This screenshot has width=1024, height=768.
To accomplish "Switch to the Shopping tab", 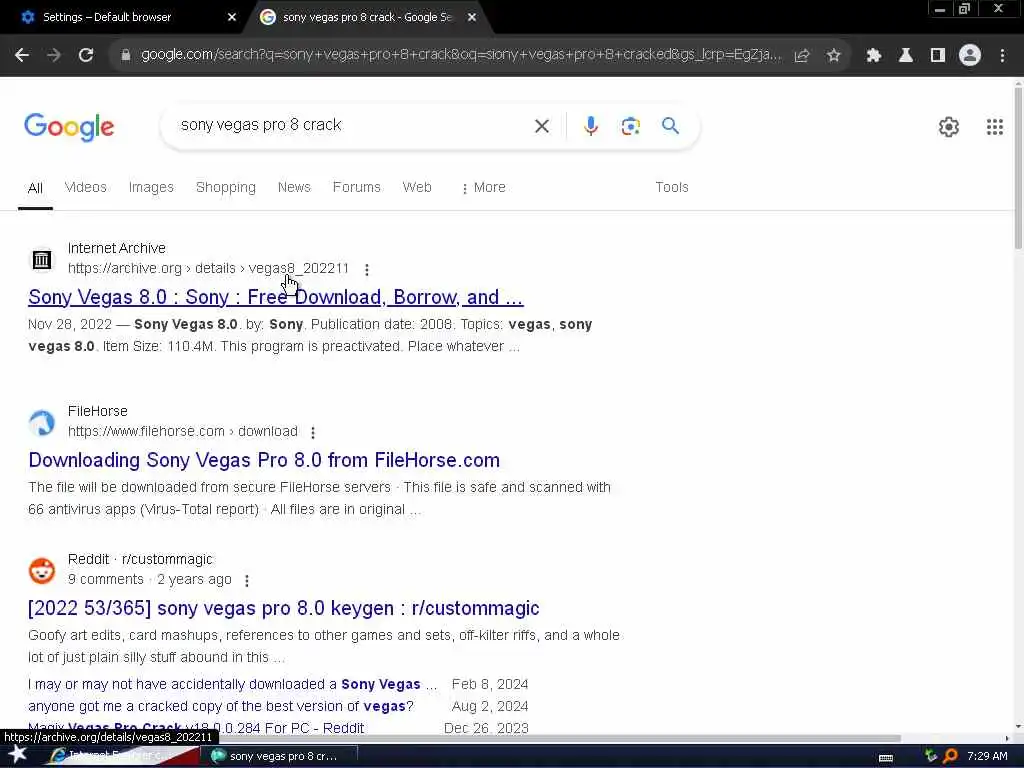I will point(226,187).
